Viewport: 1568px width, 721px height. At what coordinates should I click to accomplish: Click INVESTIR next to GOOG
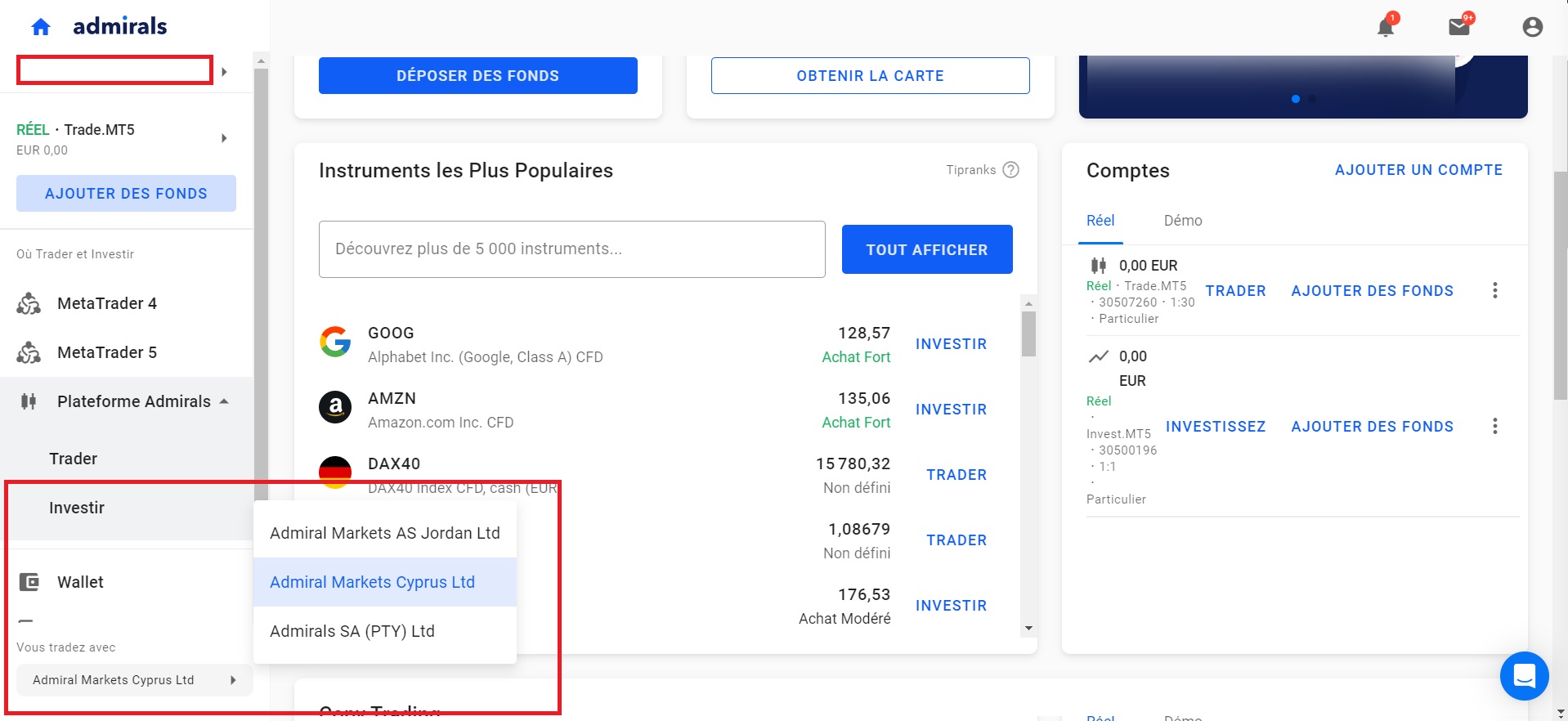(951, 344)
